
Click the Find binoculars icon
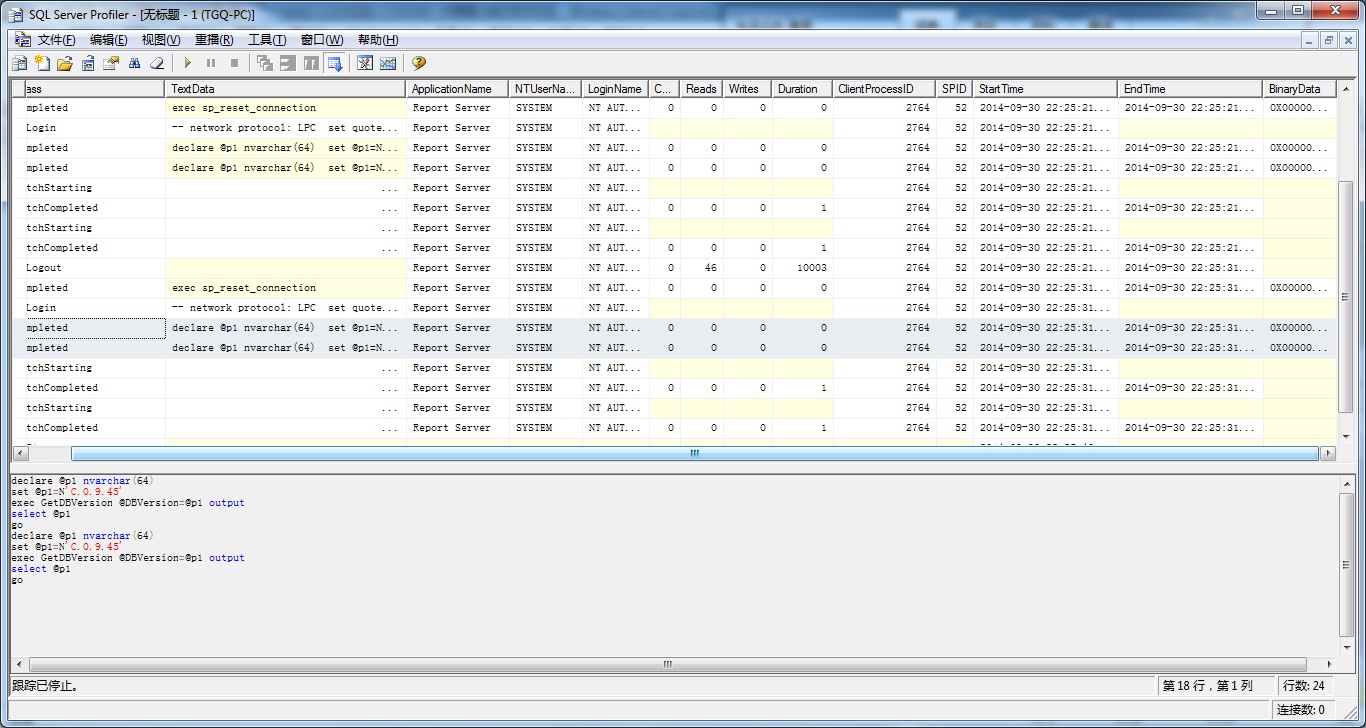[x=134, y=63]
